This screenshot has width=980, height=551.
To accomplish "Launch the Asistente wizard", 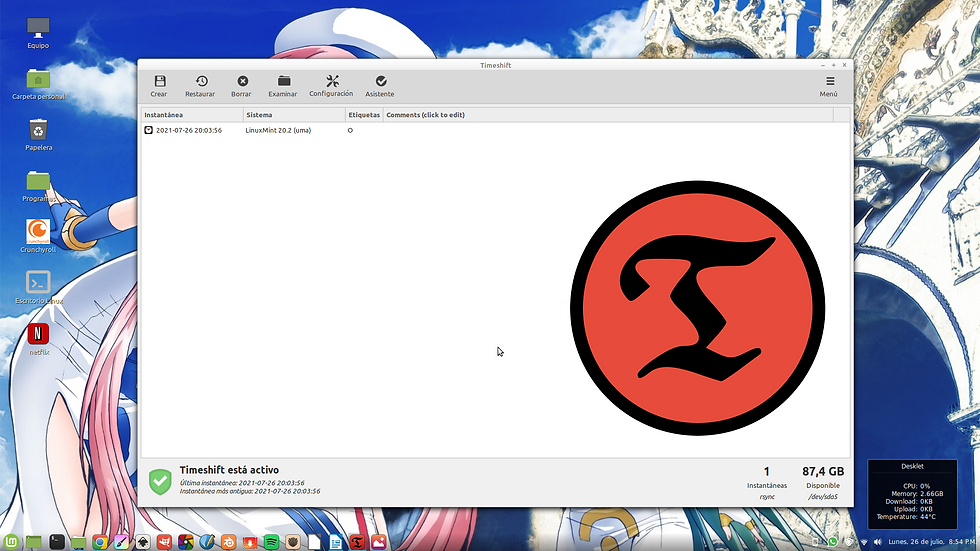I will [x=380, y=86].
